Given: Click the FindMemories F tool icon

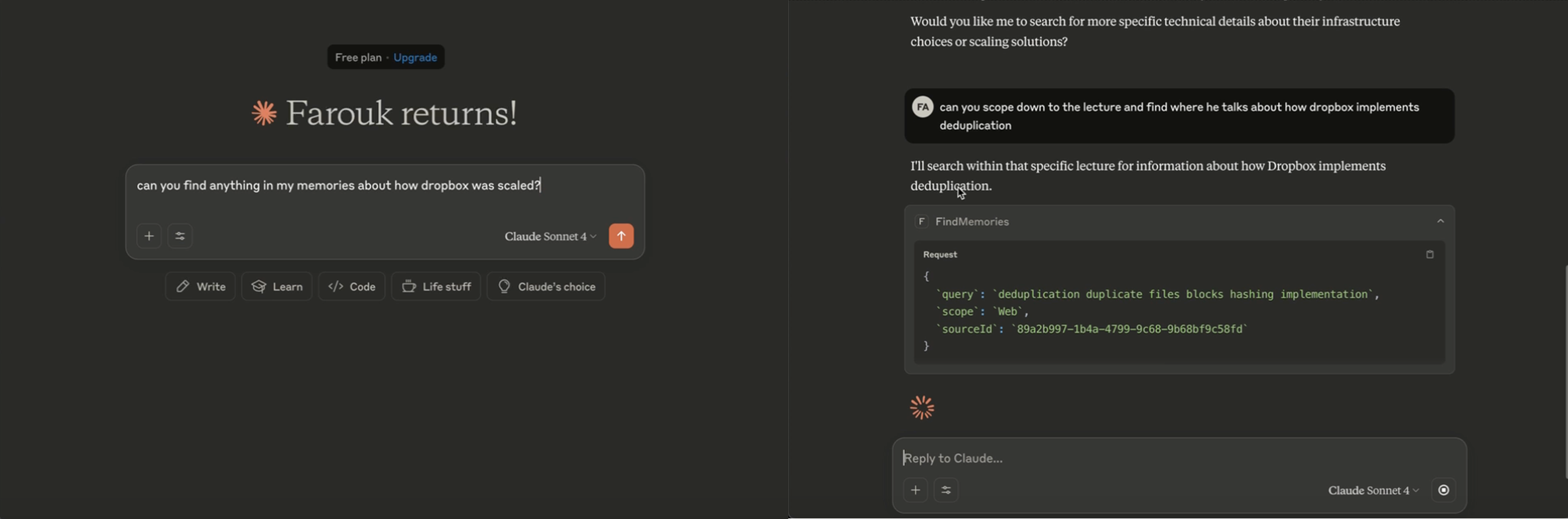Looking at the screenshot, I should (922, 222).
